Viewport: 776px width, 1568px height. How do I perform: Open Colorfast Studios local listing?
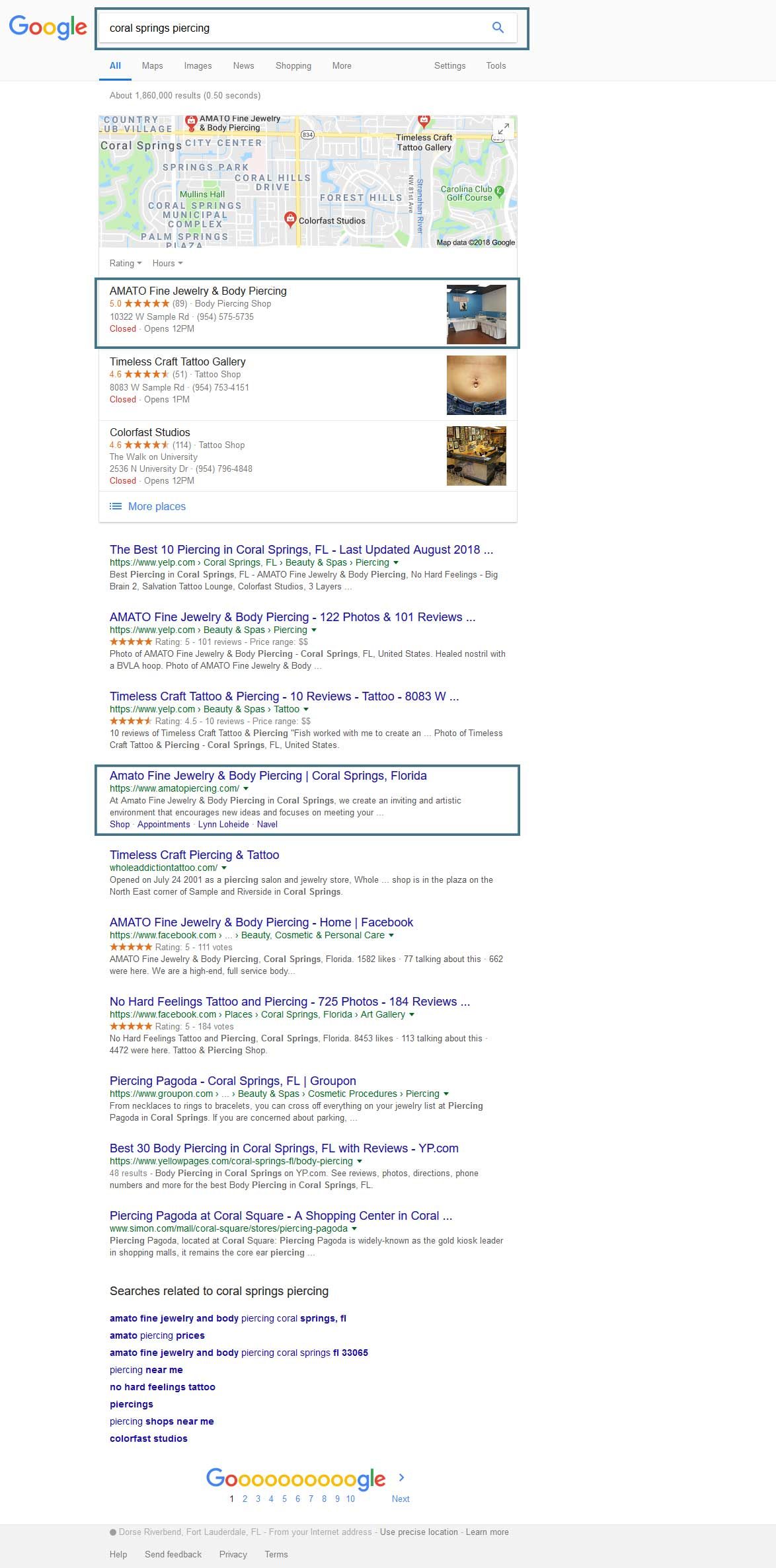150,432
